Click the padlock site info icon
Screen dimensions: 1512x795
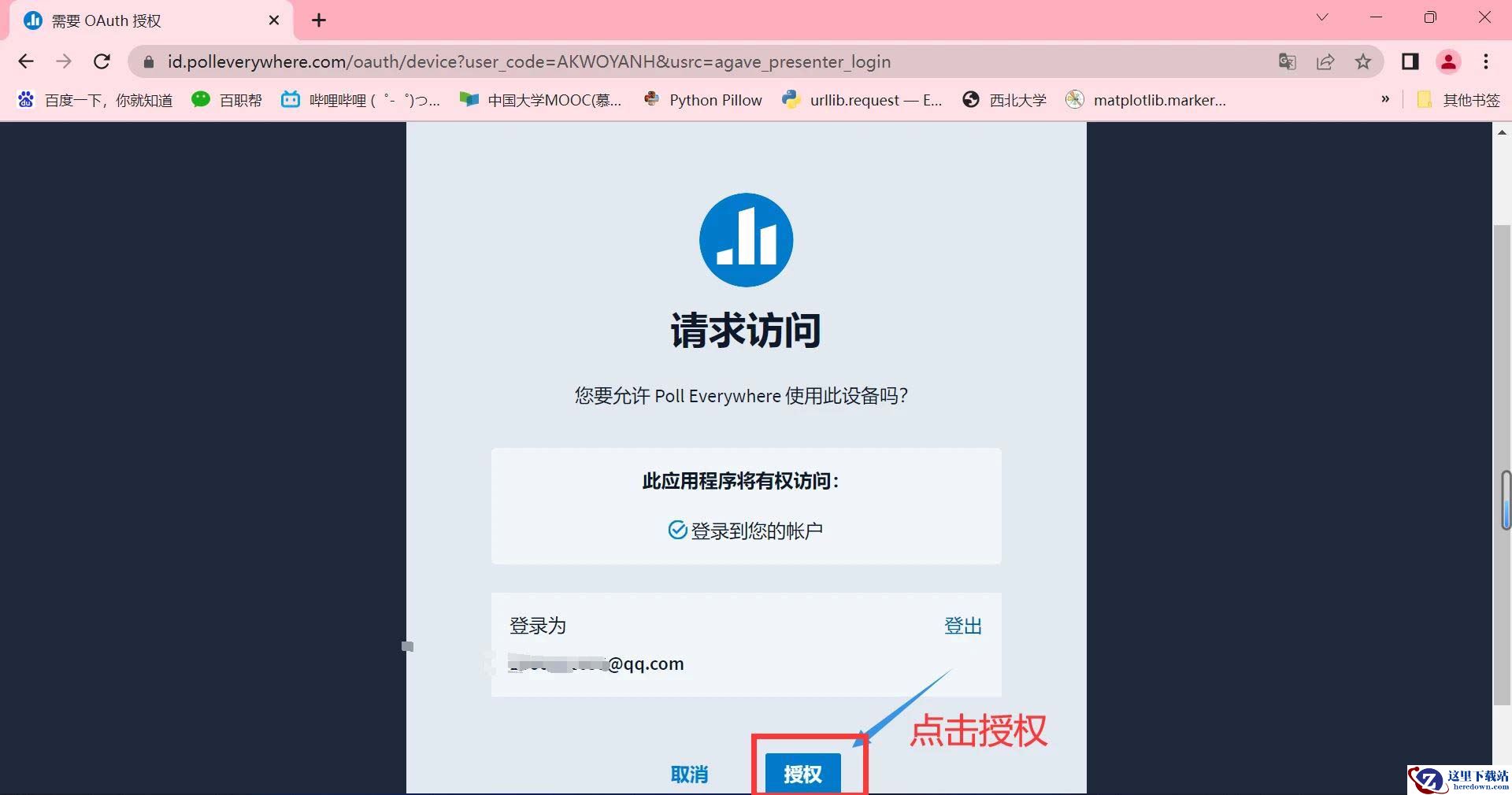(x=148, y=61)
